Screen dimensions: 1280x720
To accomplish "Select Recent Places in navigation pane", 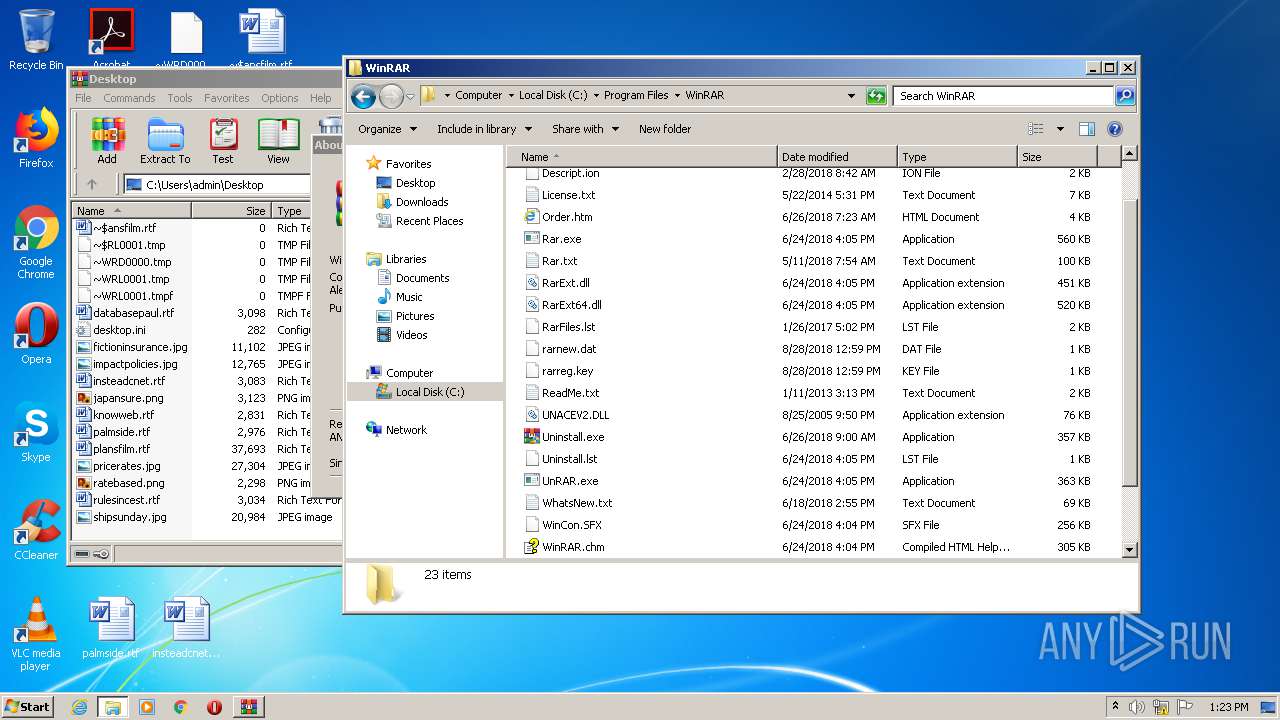I will tap(429, 221).
